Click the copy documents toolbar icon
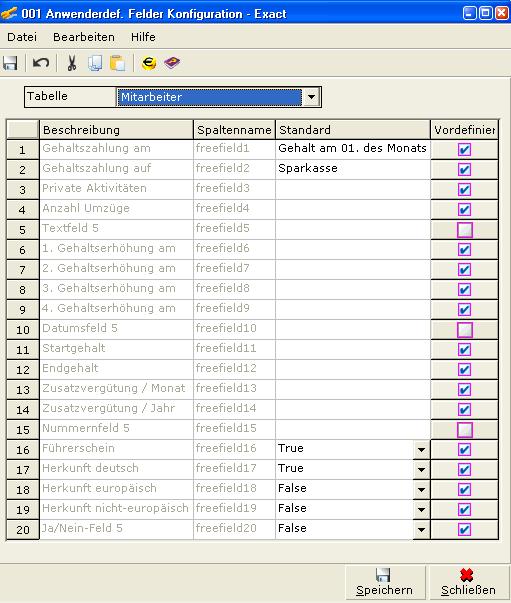This screenshot has width=511, height=603. coord(95,63)
